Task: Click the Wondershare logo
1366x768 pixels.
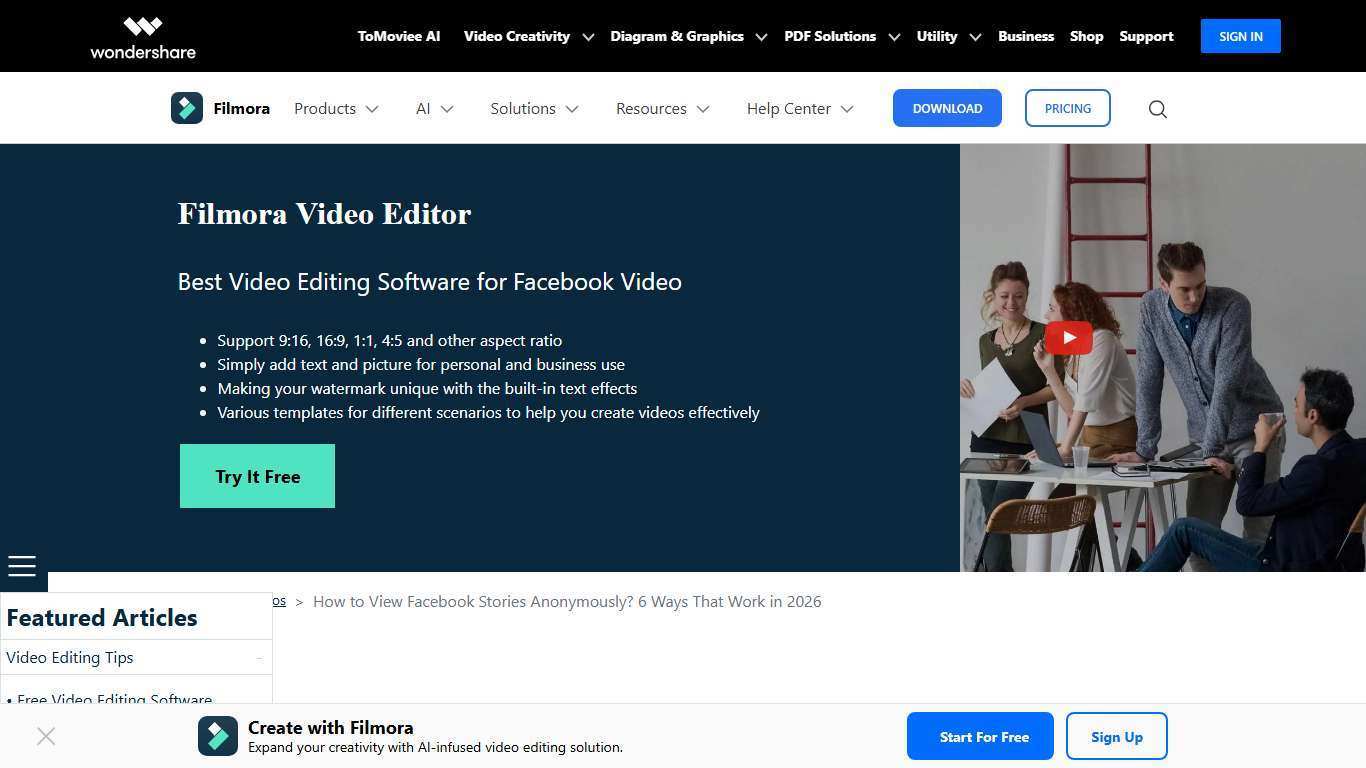Action: click(x=142, y=36)
